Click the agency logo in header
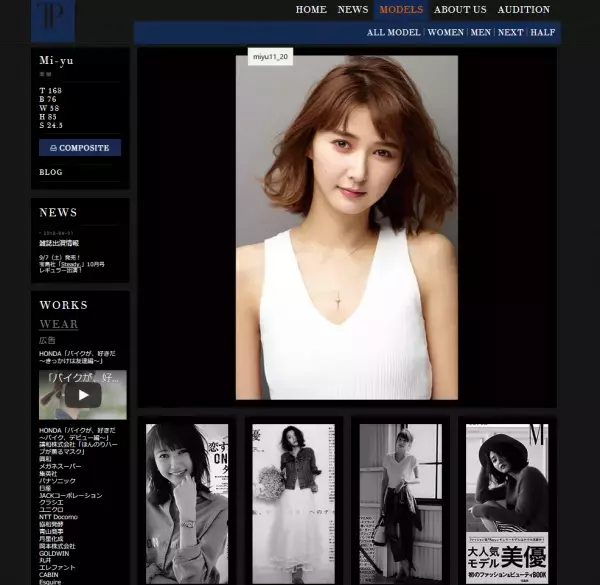 pyautogui.click(x=53, y=20)
